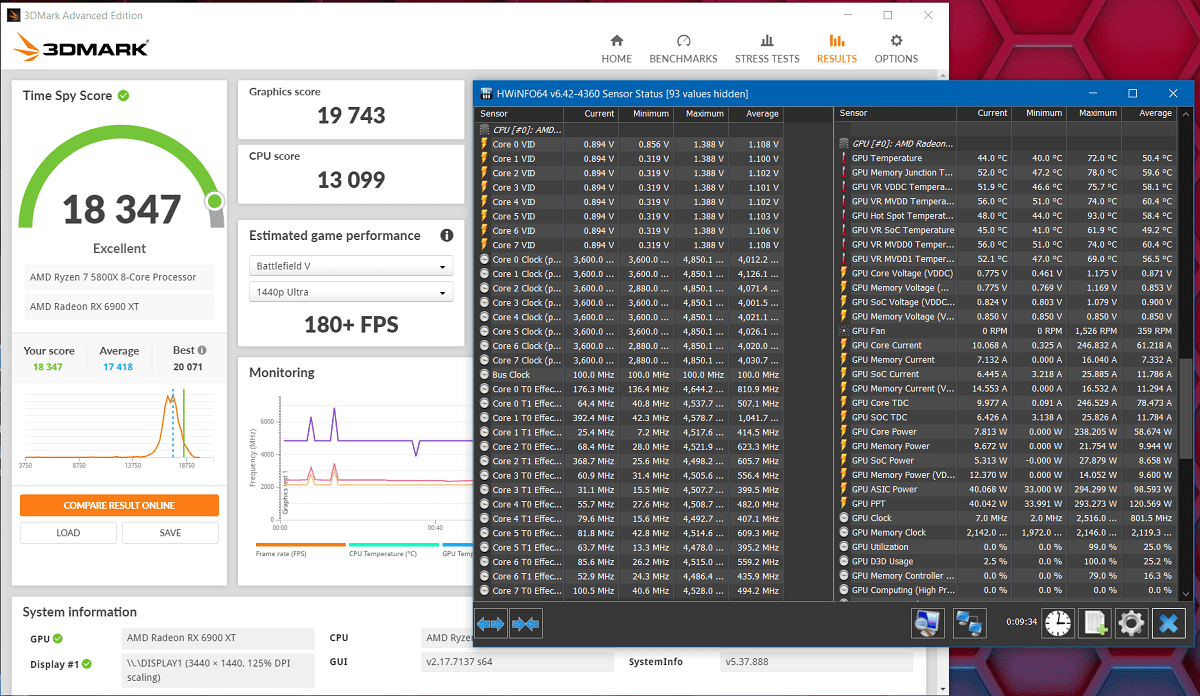
Task: Open the BENCHMARKS tab in 3DMark
Action: click(683, 48)
